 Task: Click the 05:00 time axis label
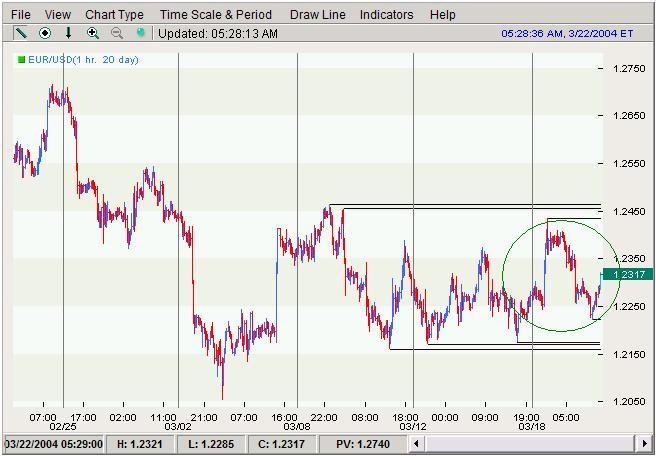(566, 418)
